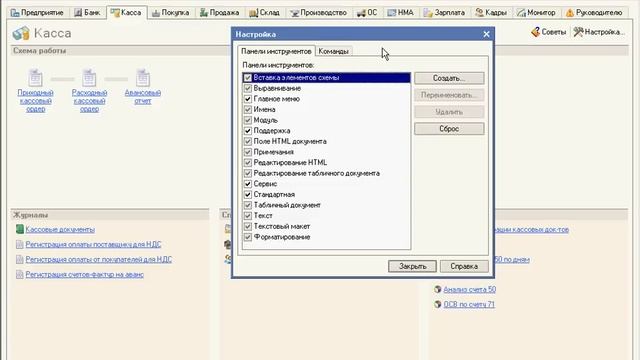Open the Склад tab
Image resolution: width=640 pixels, height=360 pixels.
coord(264,13)
